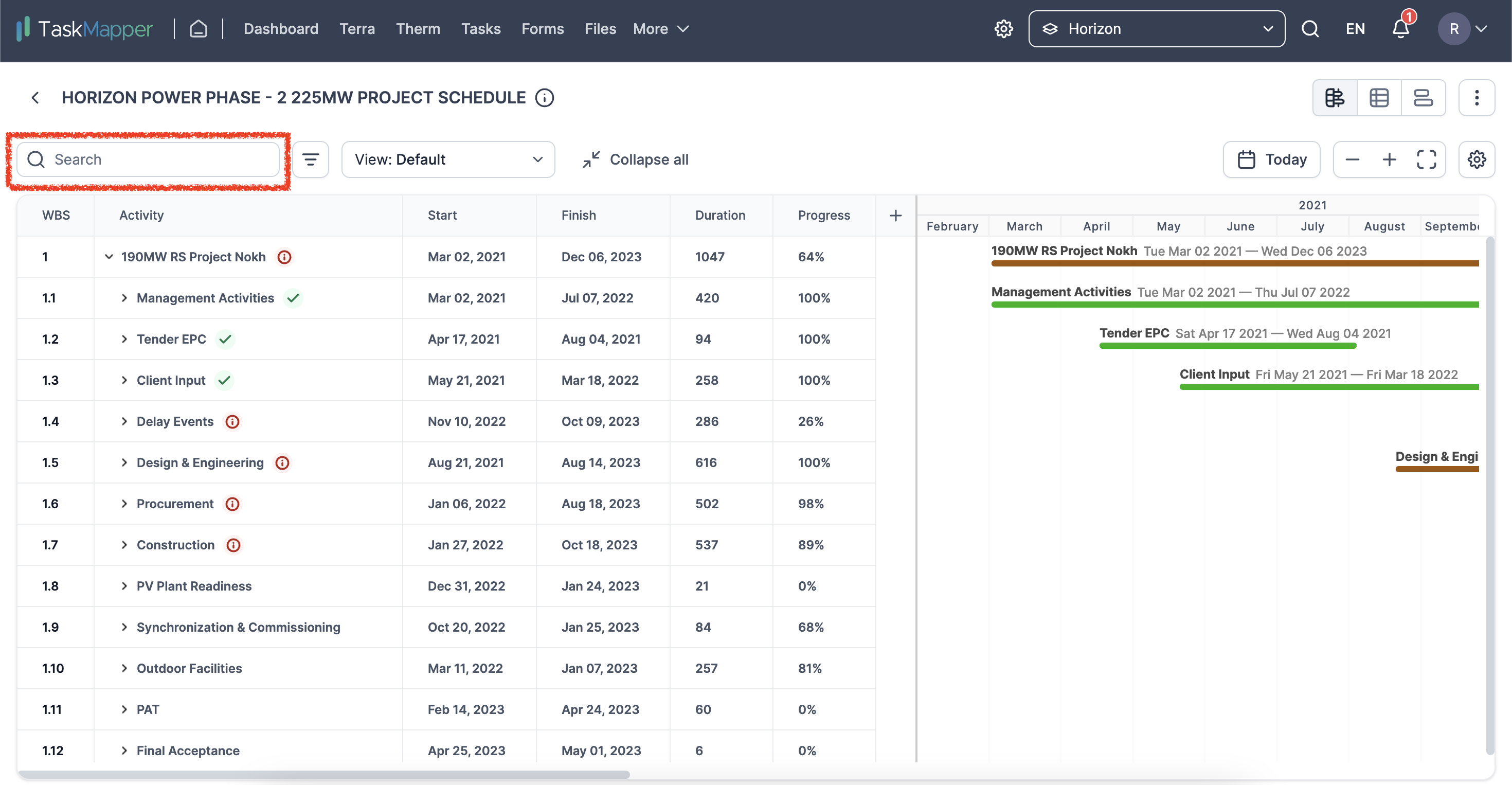Open Horizon project selector dropdown
Image resolution: width=1512 pixels, height=785 pixels.
pyautogui.click(x=1156, y=29)
